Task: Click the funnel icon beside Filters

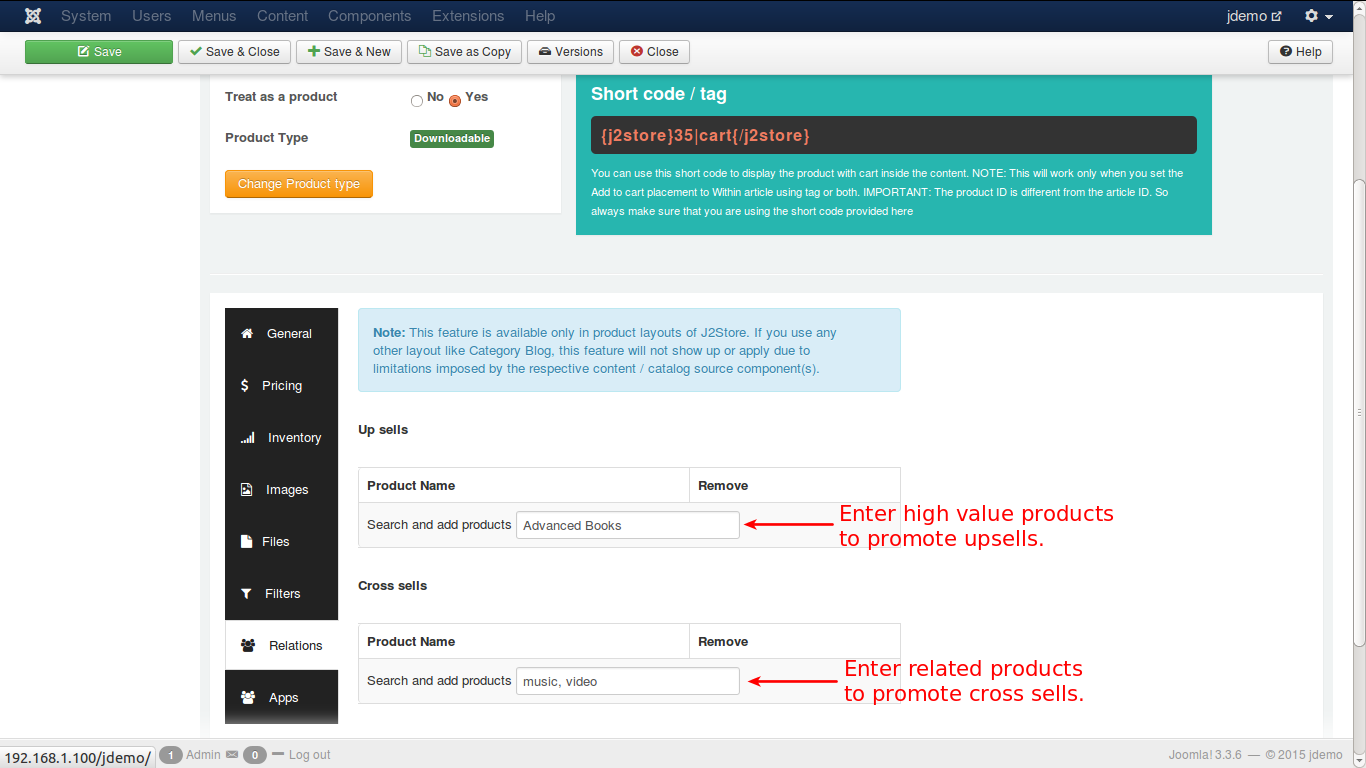Action: pyautogui.click(x=247, y=594)
